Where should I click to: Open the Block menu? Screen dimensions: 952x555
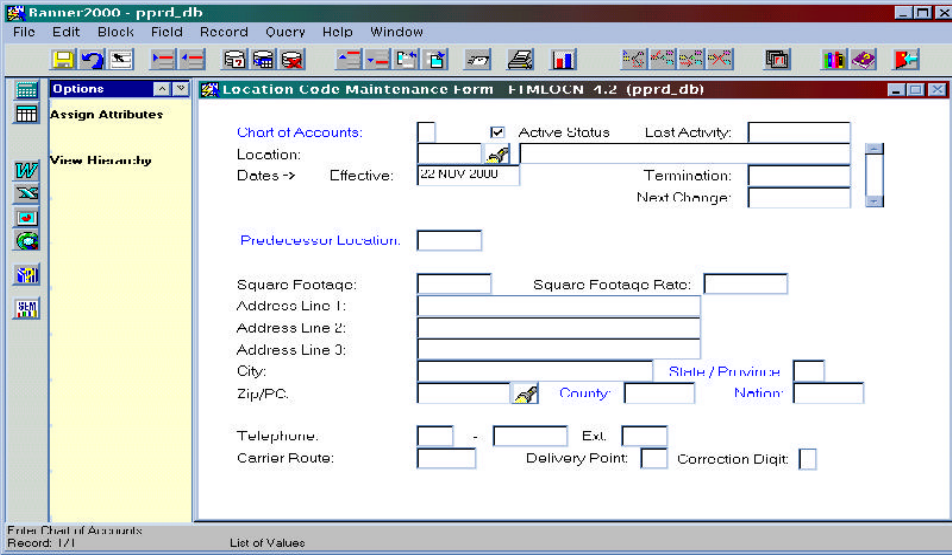click(x=115, y=32)
